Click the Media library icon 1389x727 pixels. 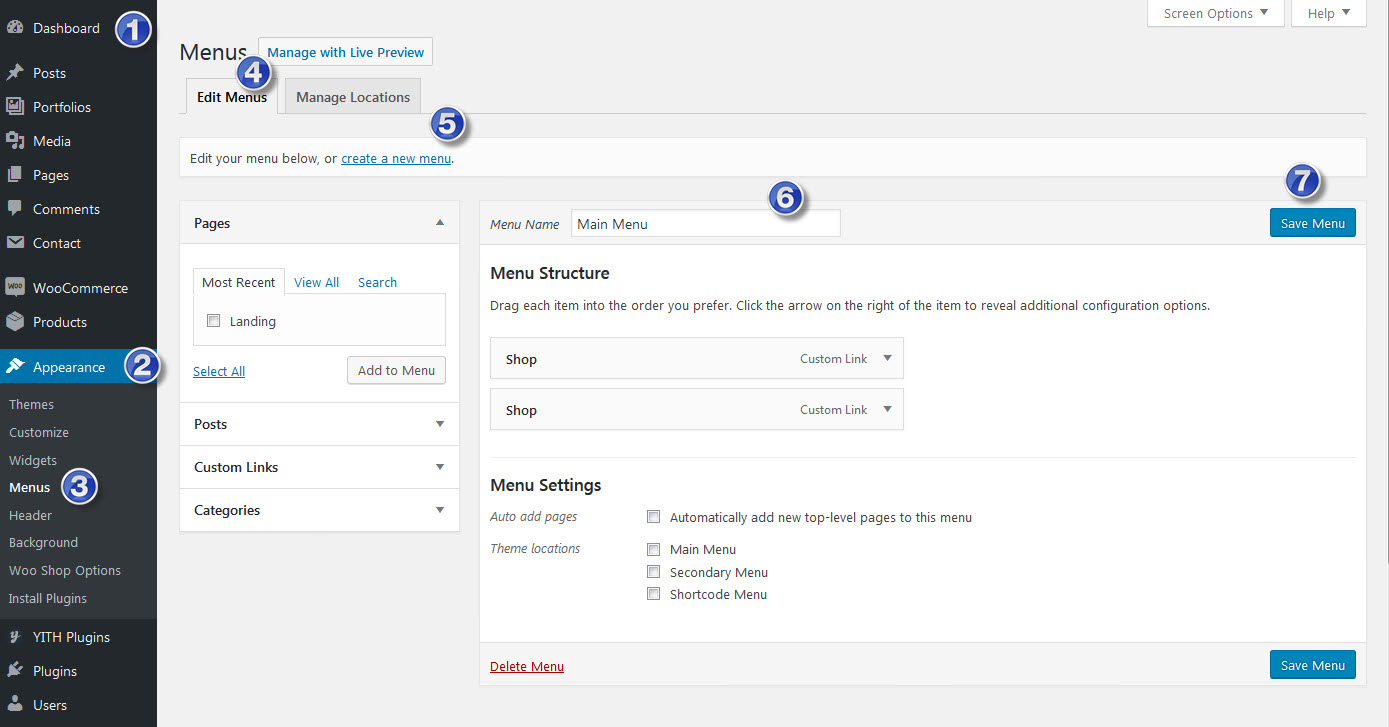tap(15, 141)
